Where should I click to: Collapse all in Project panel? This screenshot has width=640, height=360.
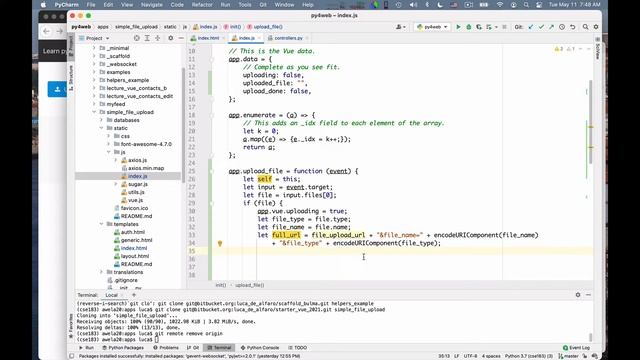point(158,38)
